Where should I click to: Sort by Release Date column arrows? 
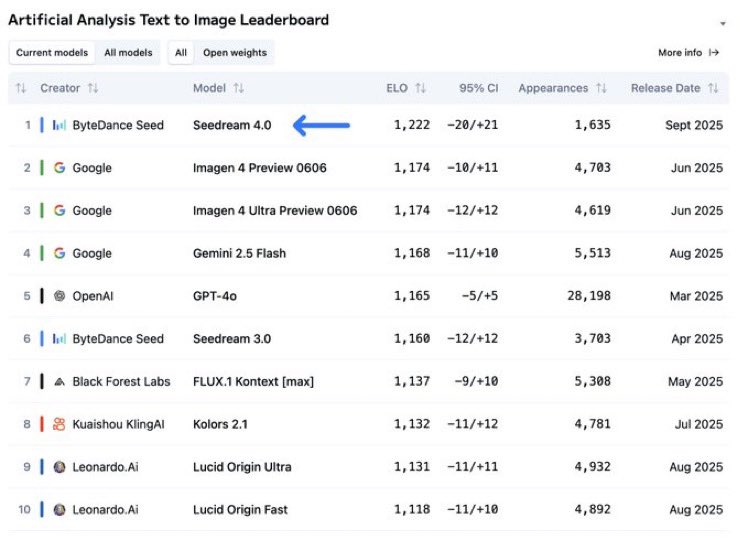713,88
